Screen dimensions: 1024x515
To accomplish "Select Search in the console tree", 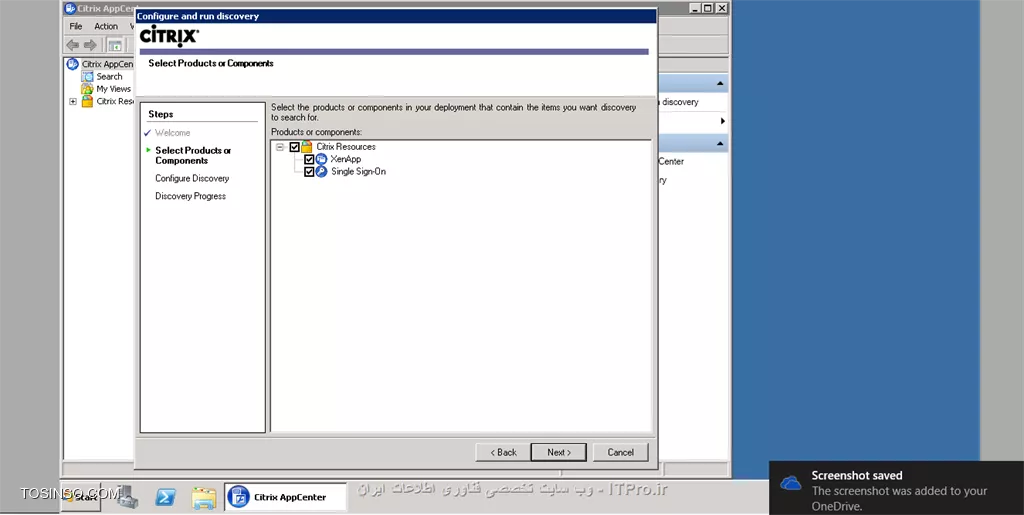I will (109, 76).
